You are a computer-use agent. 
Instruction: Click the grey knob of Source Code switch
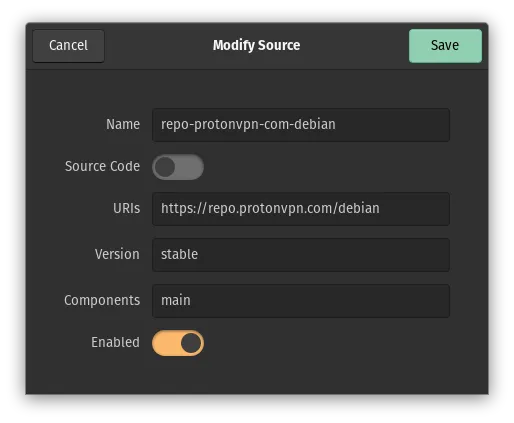165,167
